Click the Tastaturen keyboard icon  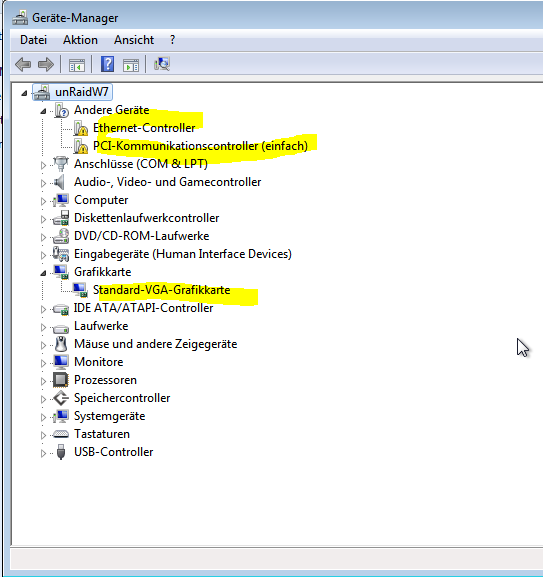(x=61, y=434)
